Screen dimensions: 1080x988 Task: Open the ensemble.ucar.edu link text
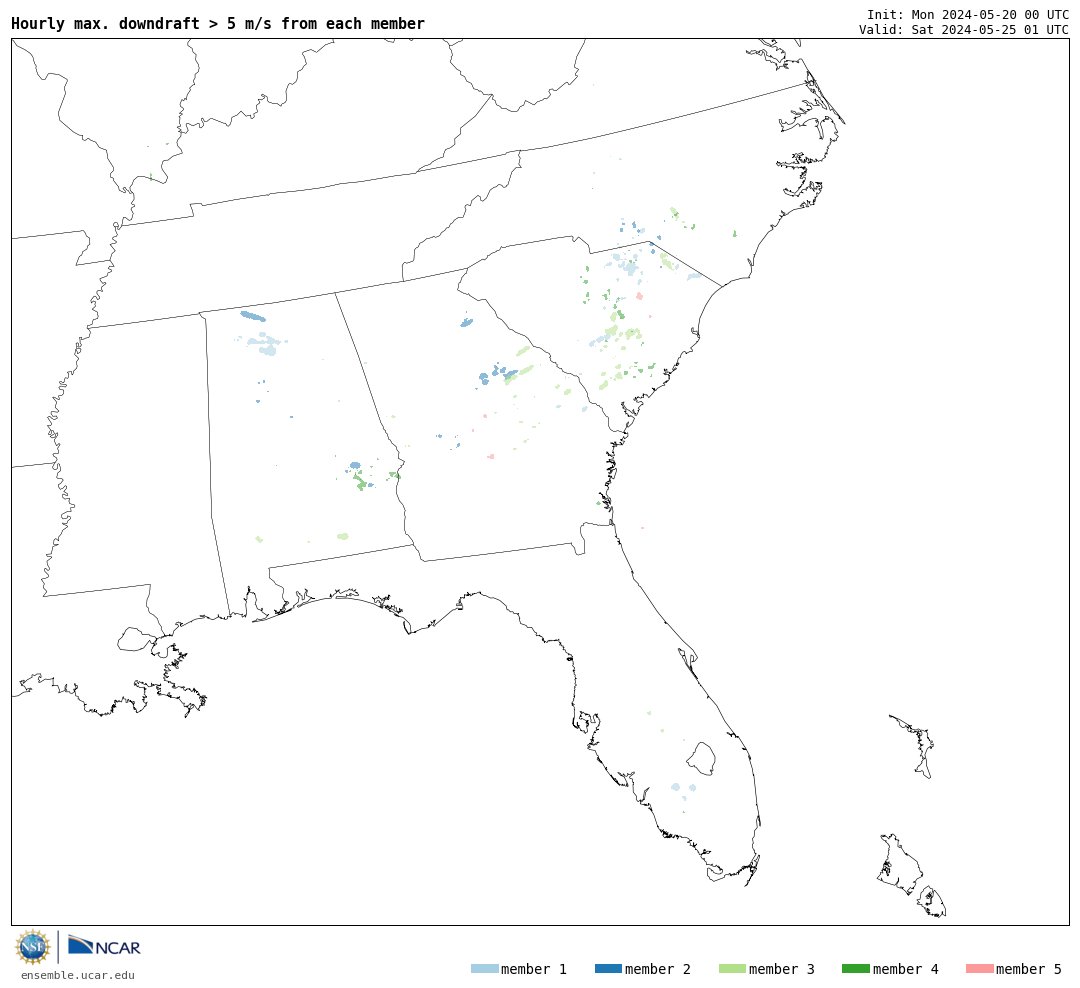tap(78, 975)
